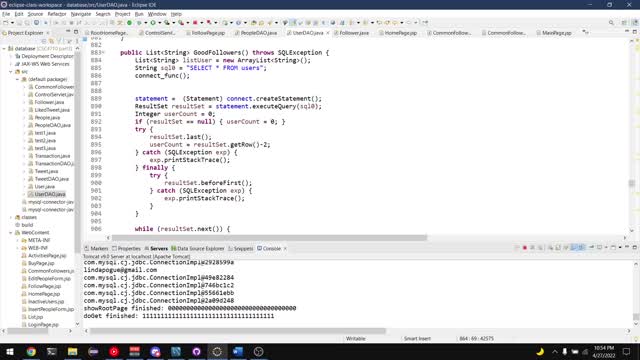Click the editor horizontal scrollbar
The width and height of the screenshot is (640, 360).
269,238
